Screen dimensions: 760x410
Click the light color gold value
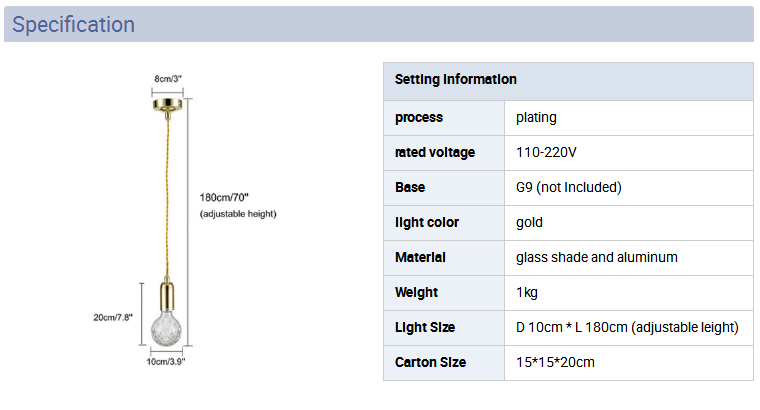tap(529, 222)
